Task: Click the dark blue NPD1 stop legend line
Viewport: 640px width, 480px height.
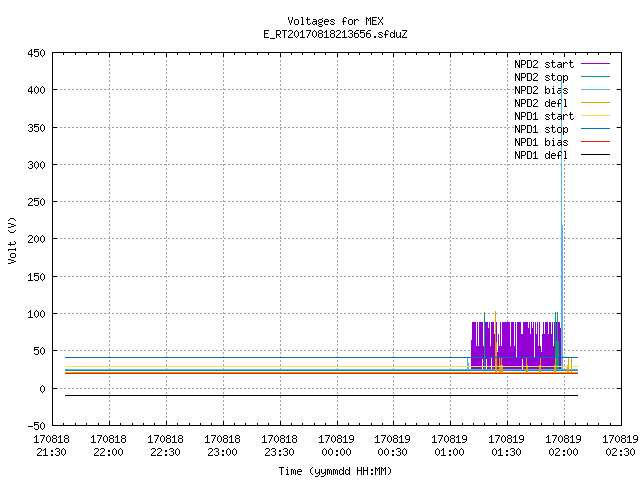Action: (596, 129)
